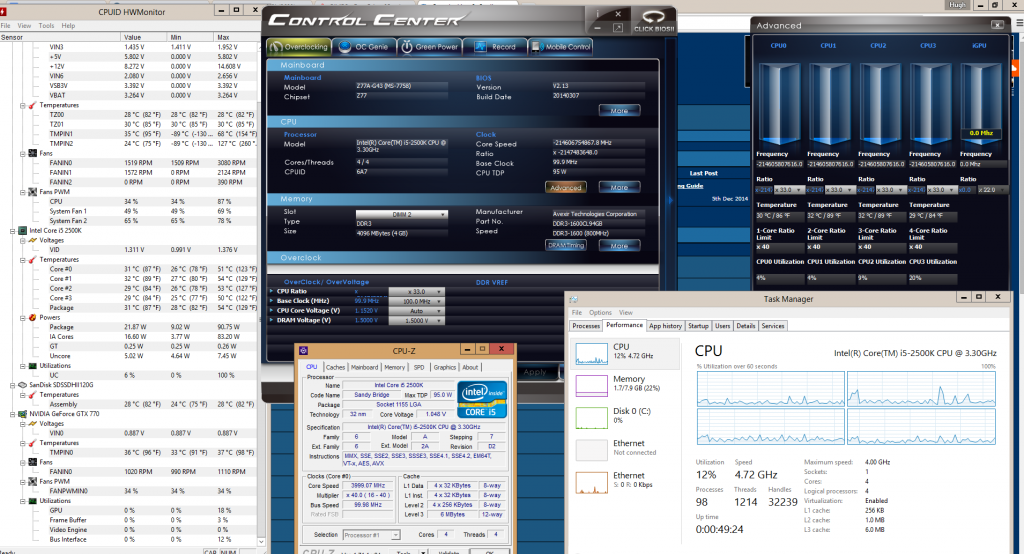Viewport: 1024px width, 554px height.
Task: Collapse the NVIDIA GeForce GTX 770 node
Action: click(x=12, y=414)
